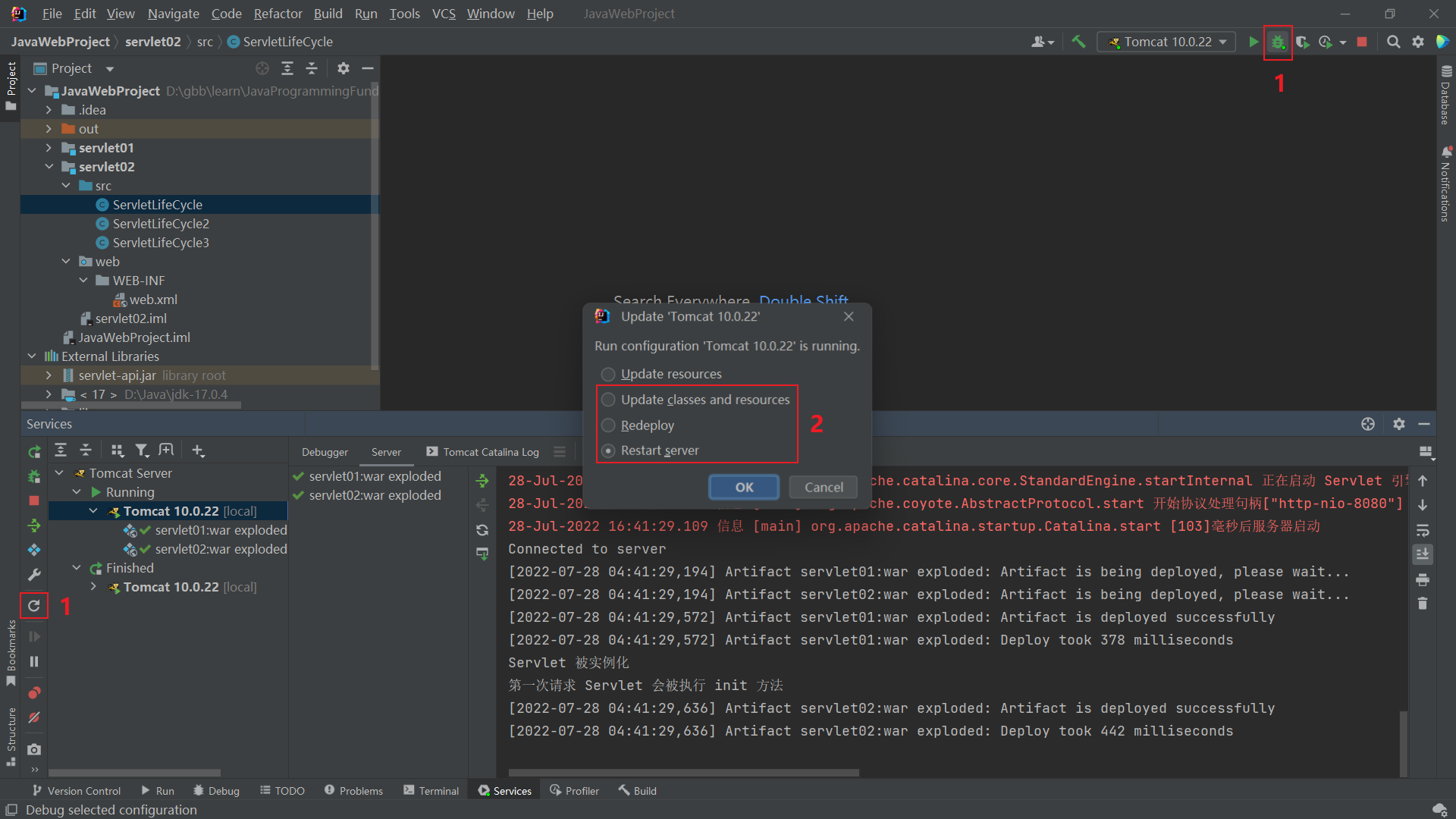Select web.xml in project tree
This screenshot has width=1456, height=819.
[153, 300]
